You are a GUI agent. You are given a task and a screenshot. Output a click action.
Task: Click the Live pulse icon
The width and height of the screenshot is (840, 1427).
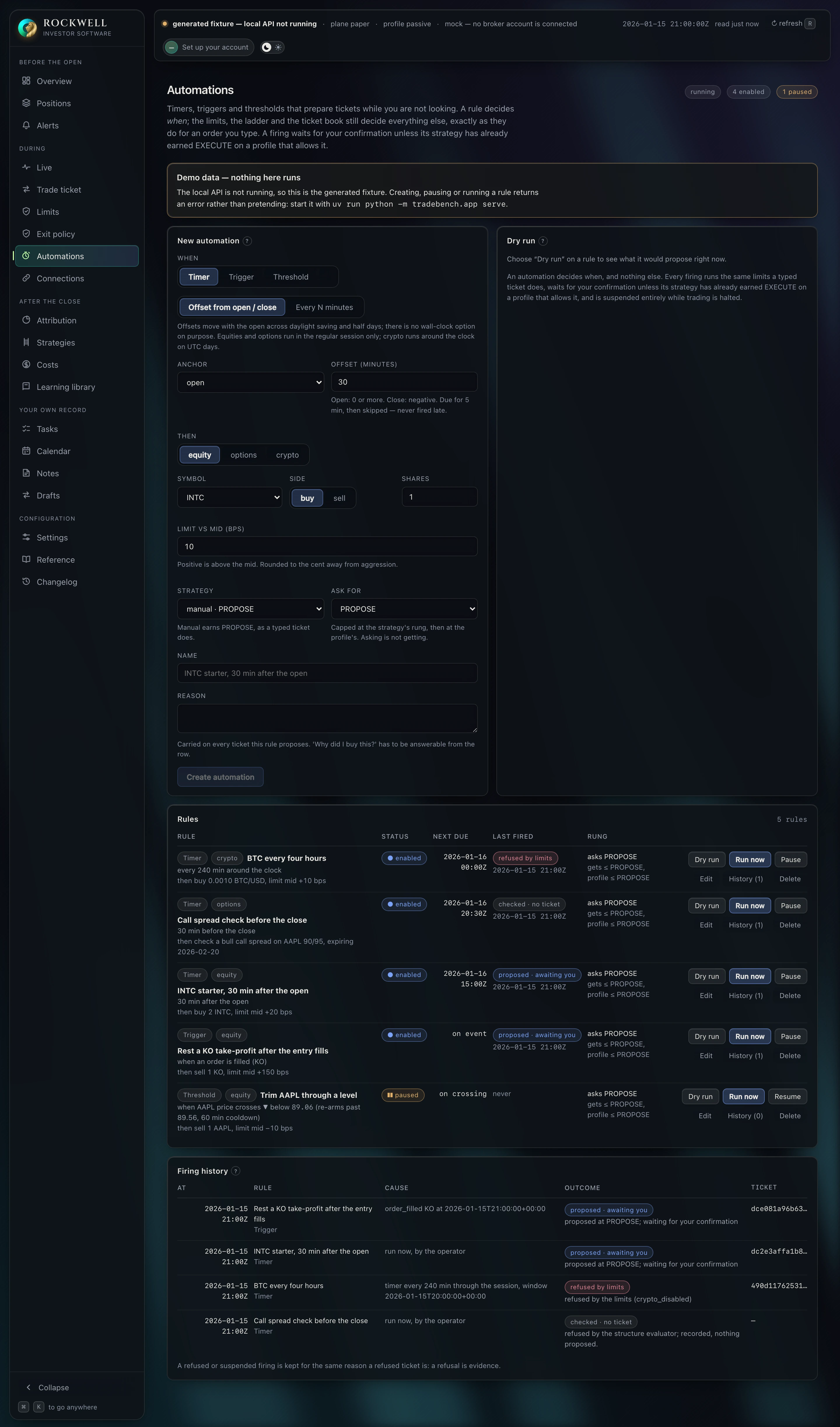[26, 167]
